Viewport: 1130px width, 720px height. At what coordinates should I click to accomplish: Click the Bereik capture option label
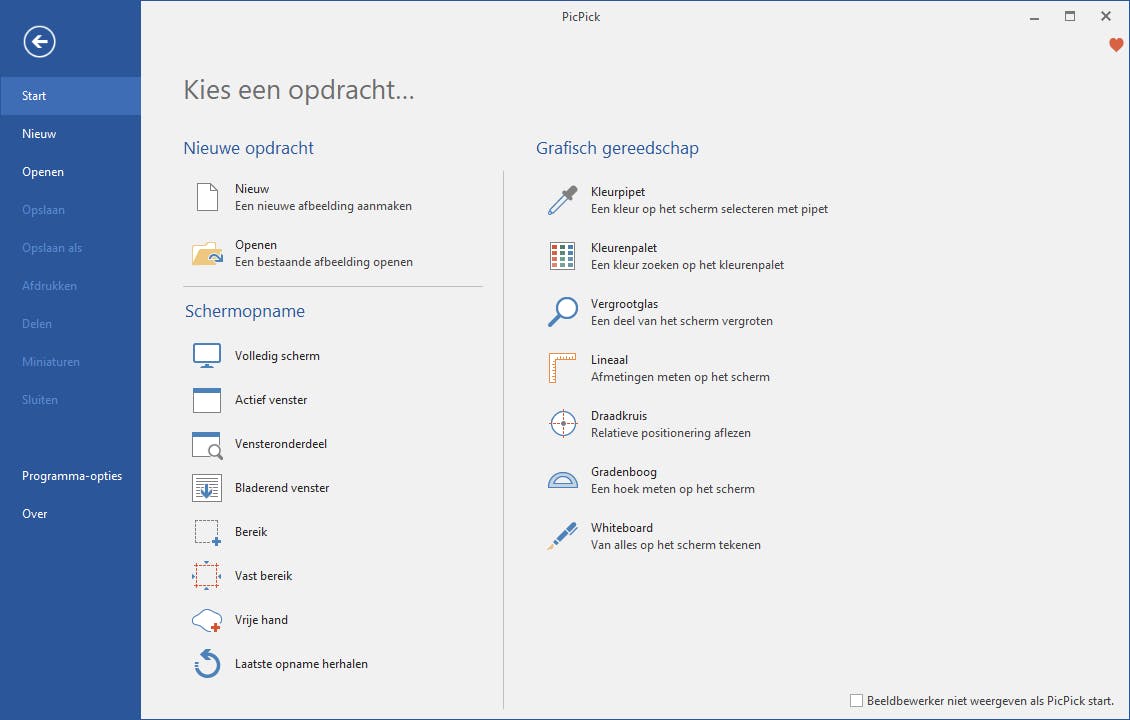click(x=251, y=532)
